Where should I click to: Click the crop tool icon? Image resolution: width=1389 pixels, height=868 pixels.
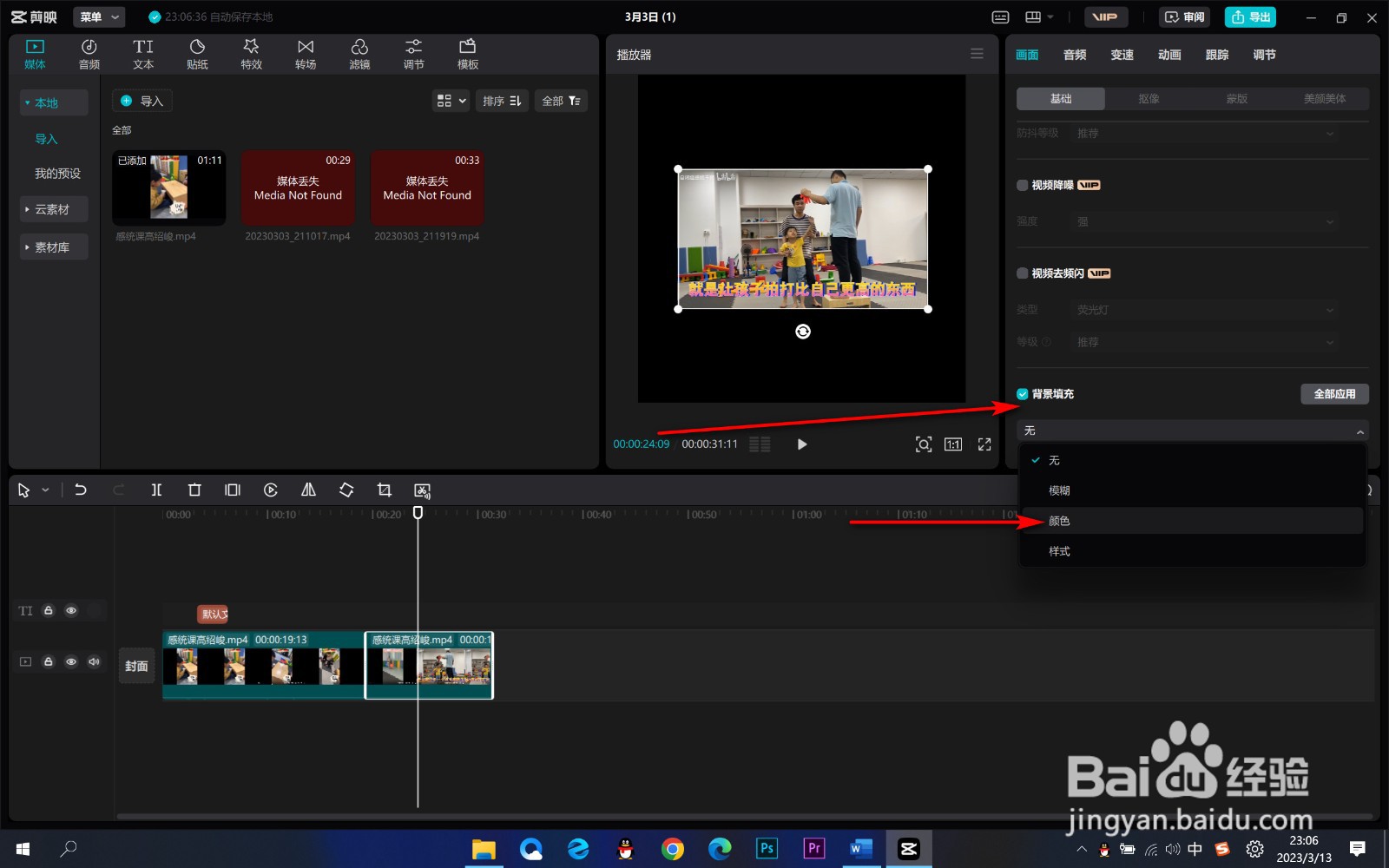(x=385, y=490)
